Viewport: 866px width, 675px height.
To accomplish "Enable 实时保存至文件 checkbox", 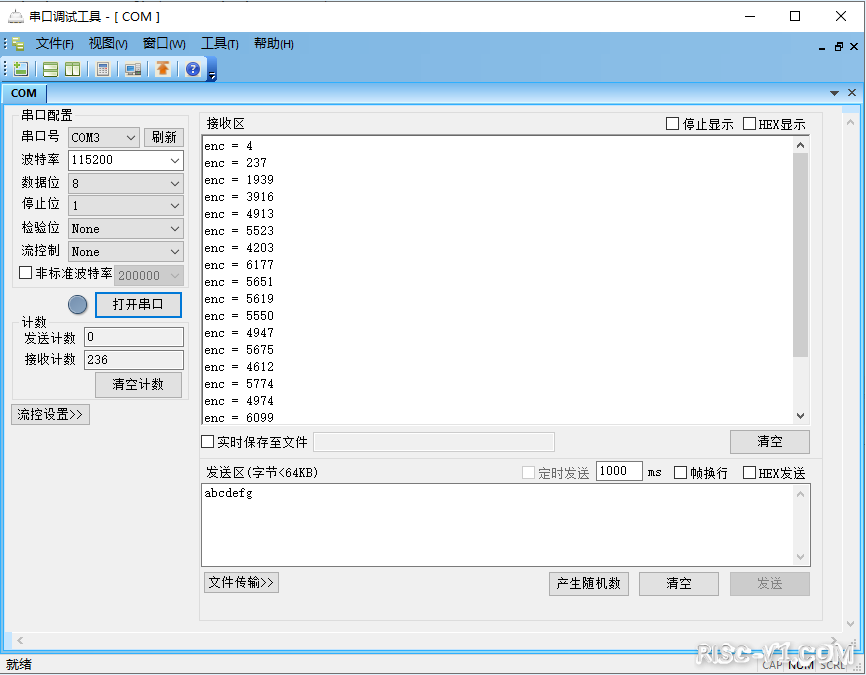I will pos(207,442).
